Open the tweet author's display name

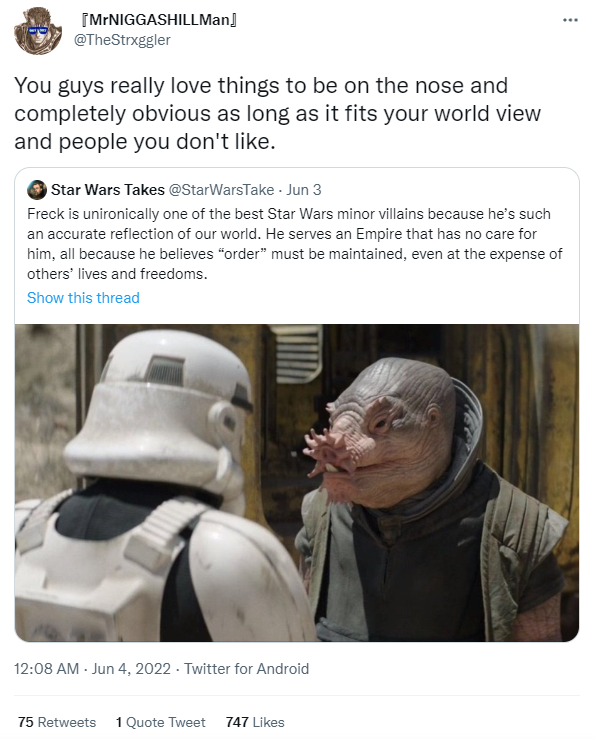click(x=159, y=20)
